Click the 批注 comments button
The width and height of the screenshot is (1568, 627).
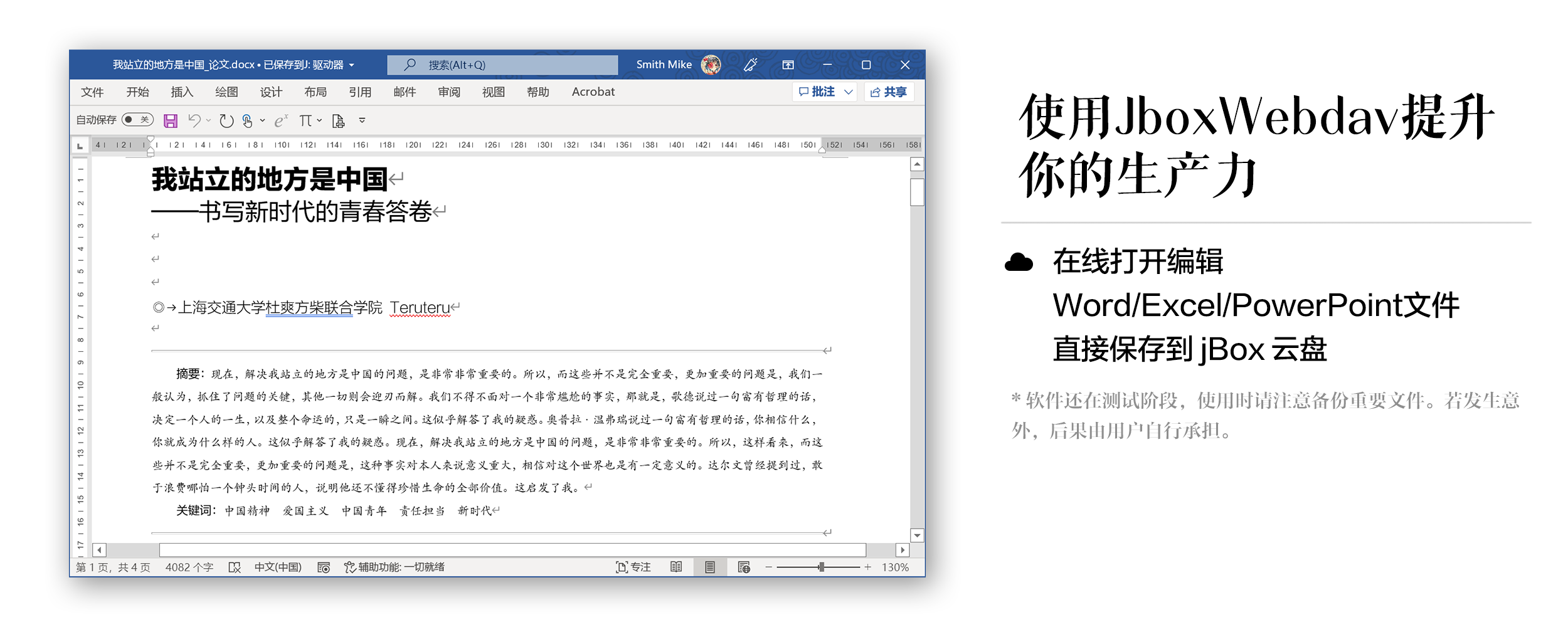tap(817, 92)
